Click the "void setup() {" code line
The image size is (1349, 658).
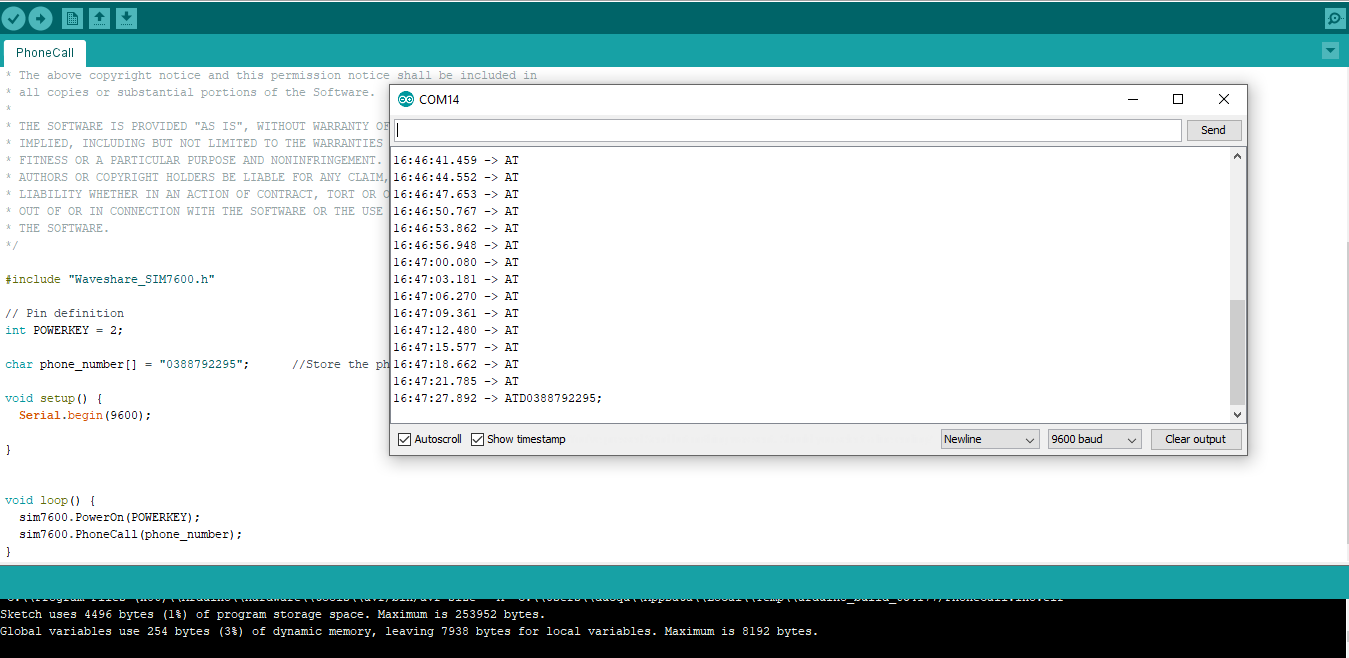pyautogui.click(x=54, y=398)
